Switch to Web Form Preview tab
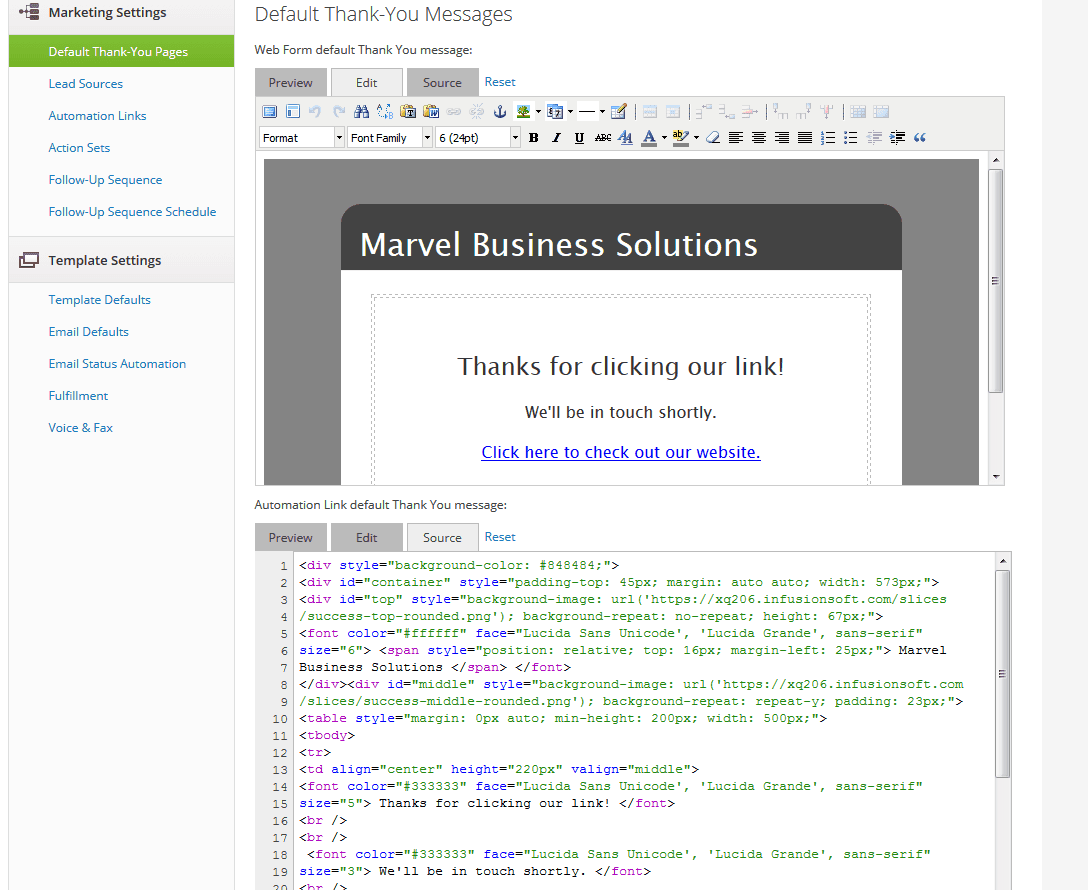The image size is (1088, 890). click(x=291, y=83)
